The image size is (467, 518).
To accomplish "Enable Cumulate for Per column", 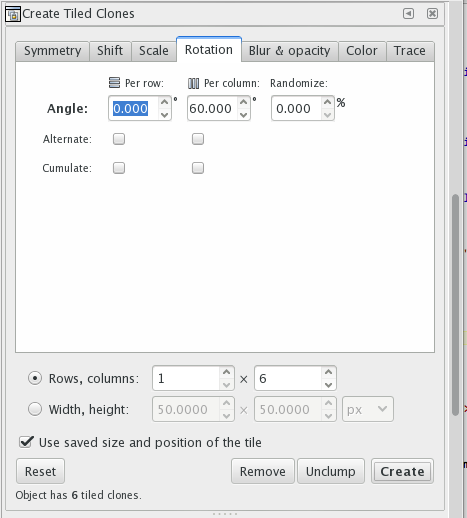I will tap(198, 168).
